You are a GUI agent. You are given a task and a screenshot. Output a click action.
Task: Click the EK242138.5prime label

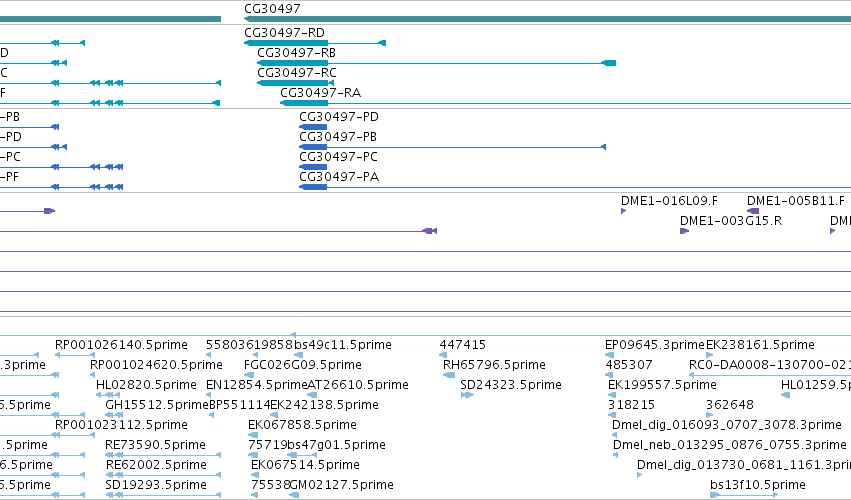324,405
